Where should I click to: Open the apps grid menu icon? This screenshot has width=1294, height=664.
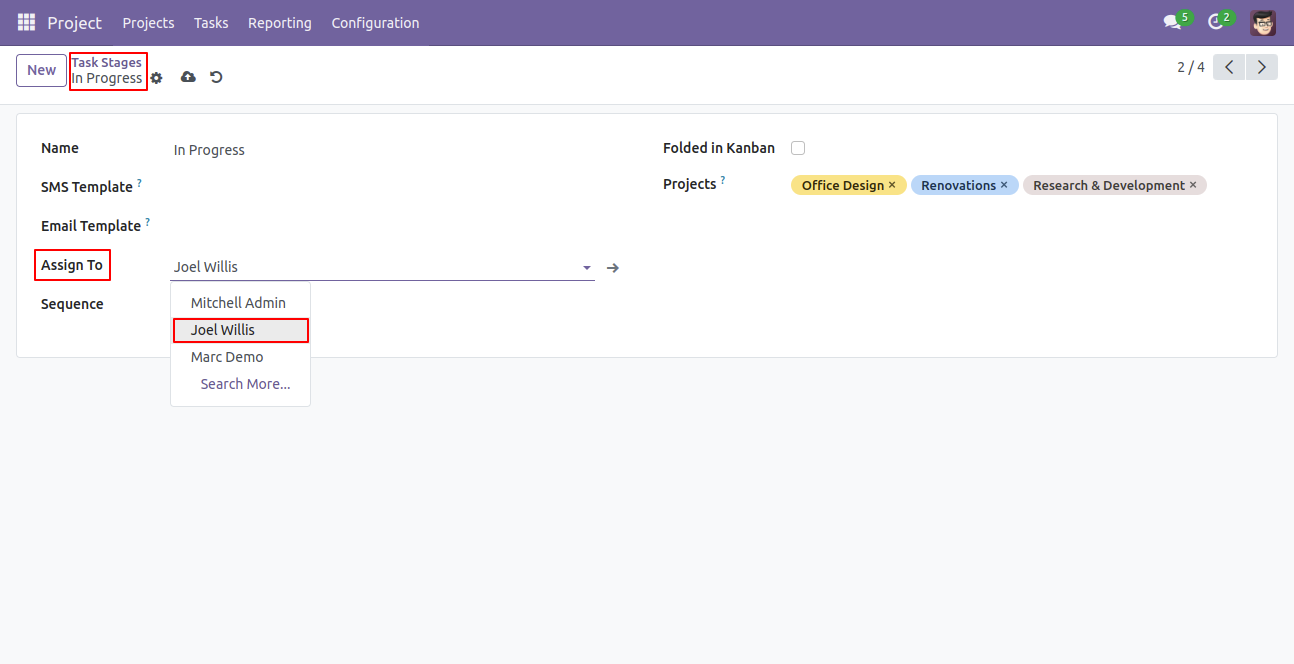[26, 22]
